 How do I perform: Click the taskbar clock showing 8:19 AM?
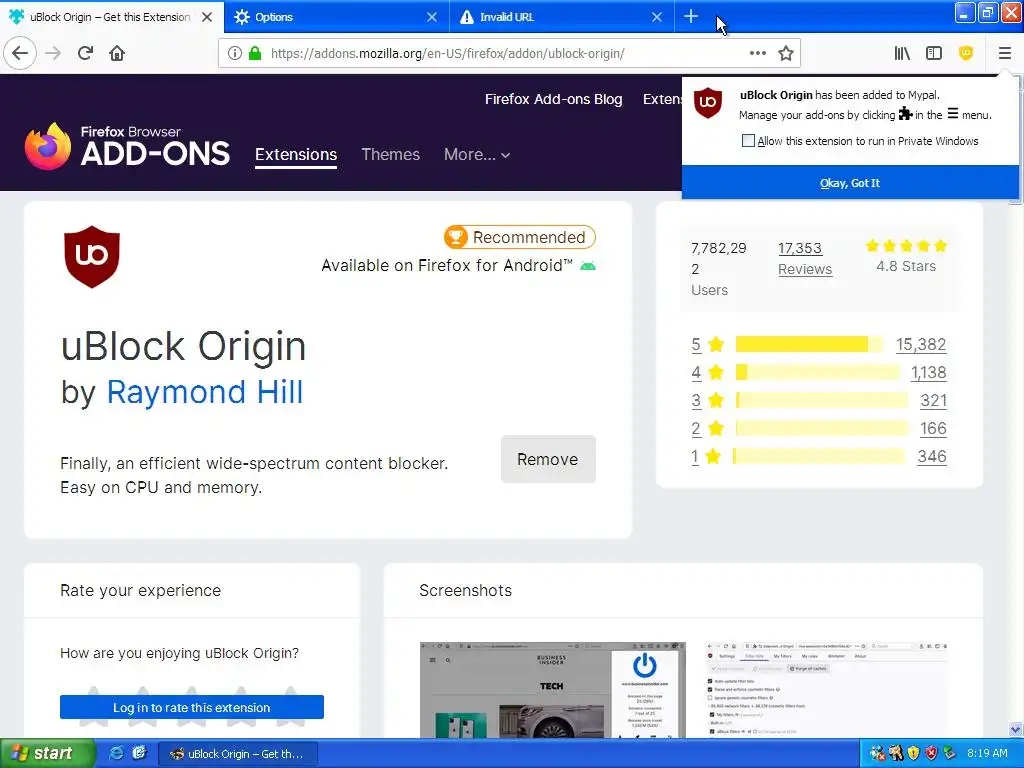tap(987, 753)
